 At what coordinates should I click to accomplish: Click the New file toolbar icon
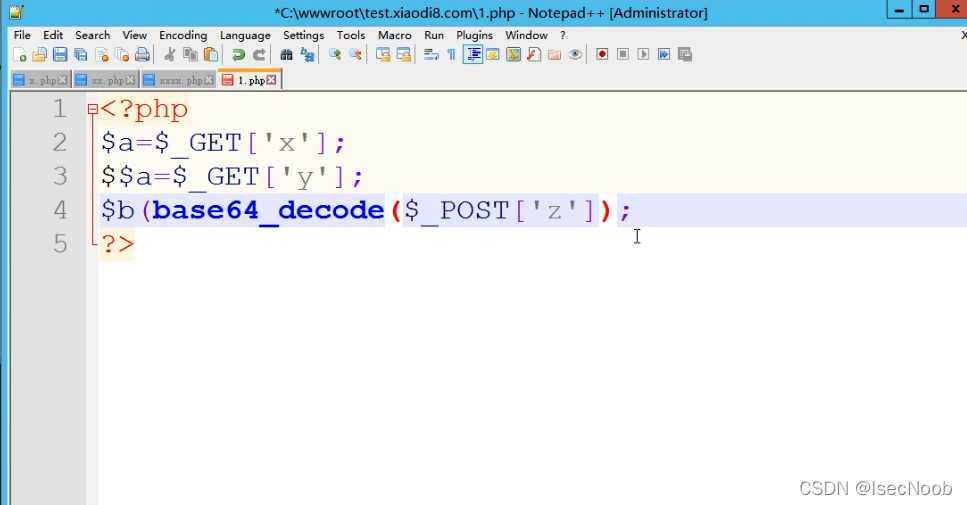tap(19, 55)
